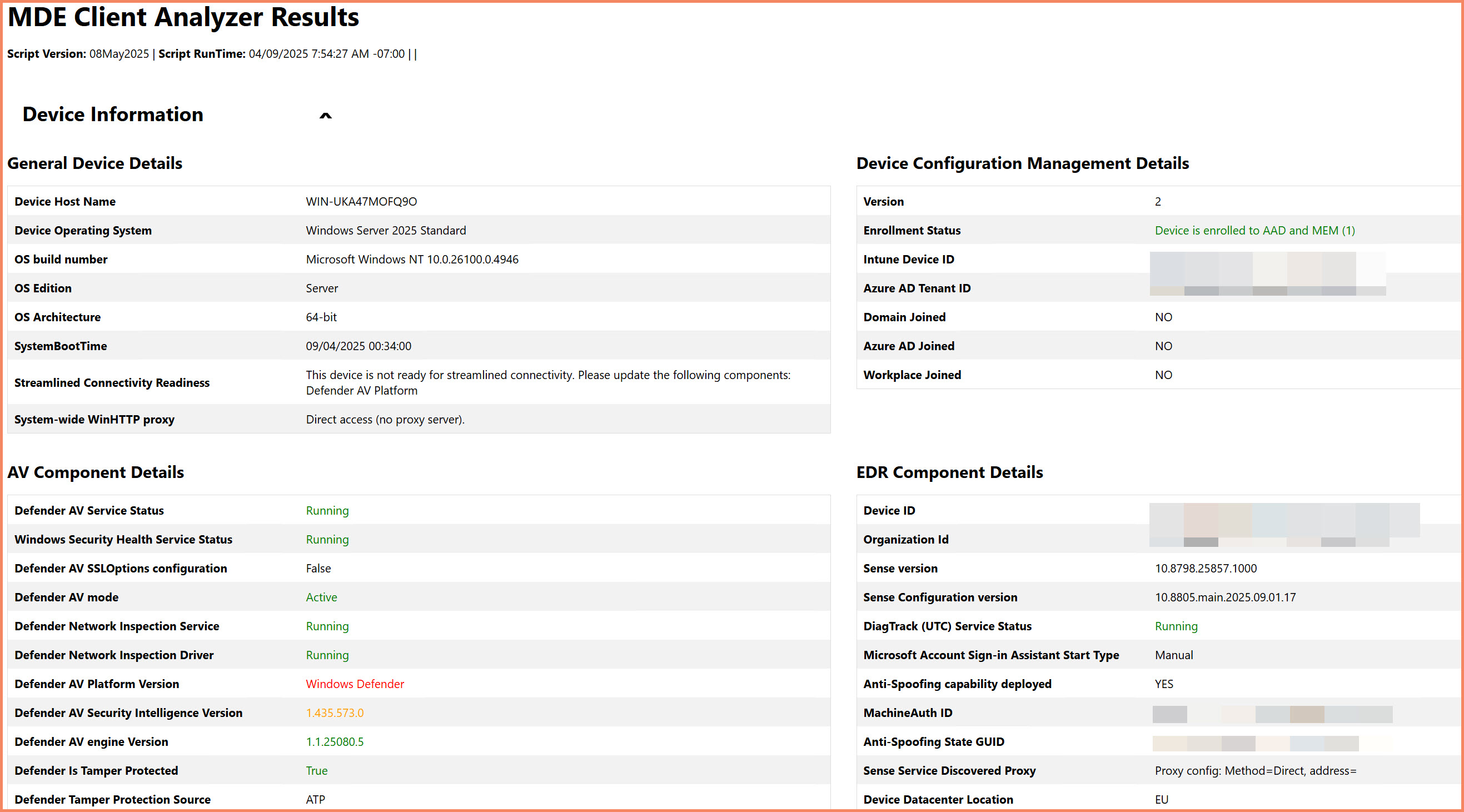Select SystemBootTime value 09/04/2025 00:34:00
The width and height of the screenshot is (1464, 812).
[x=358, y=346]
